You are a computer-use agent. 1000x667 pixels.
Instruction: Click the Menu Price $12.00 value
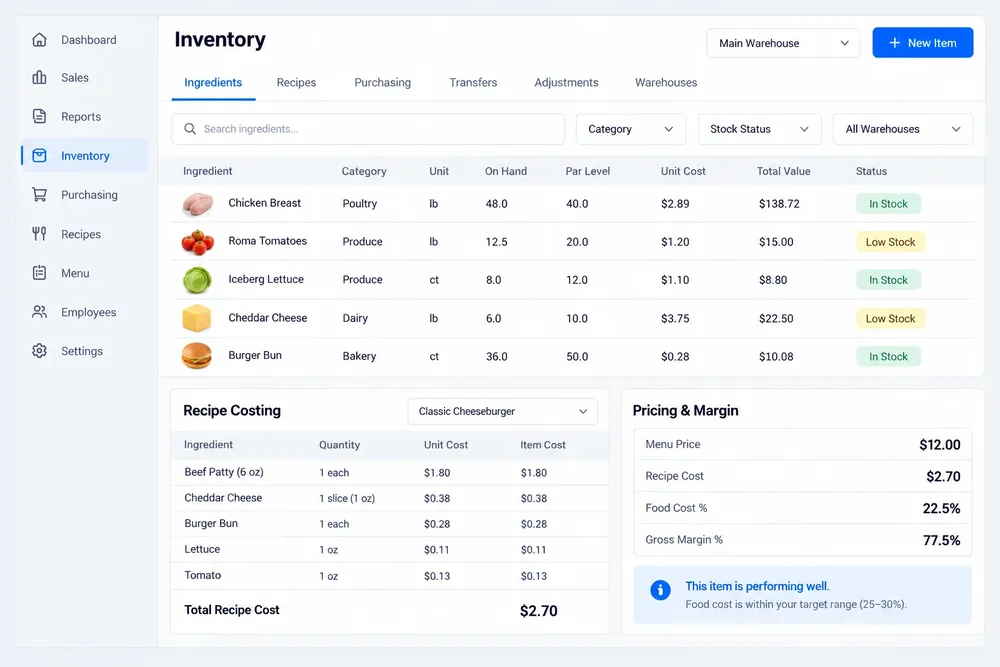pos(939,444)
